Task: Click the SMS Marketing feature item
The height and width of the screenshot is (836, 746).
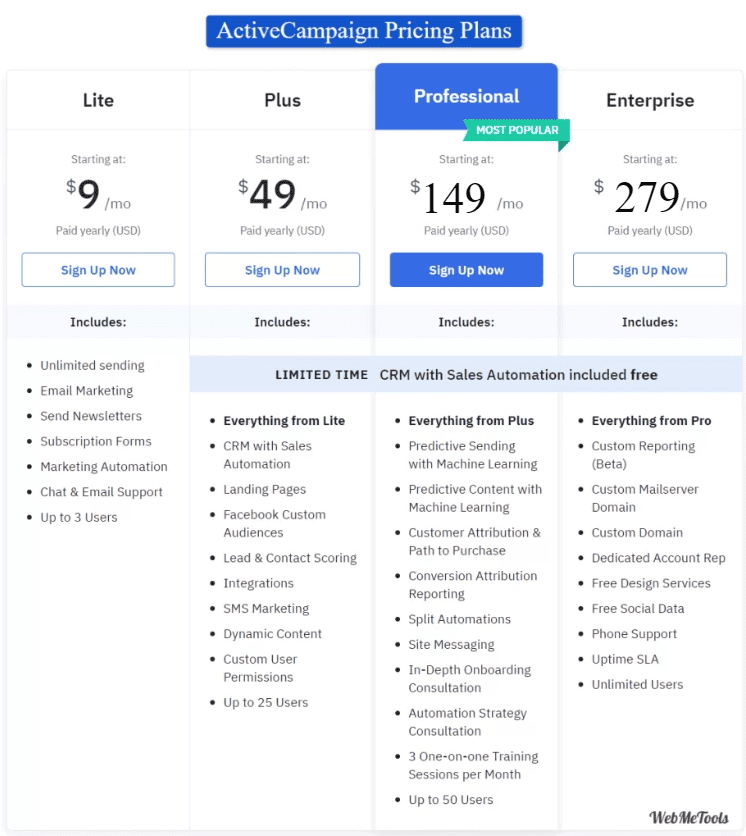Action: [x=266, y=608]
